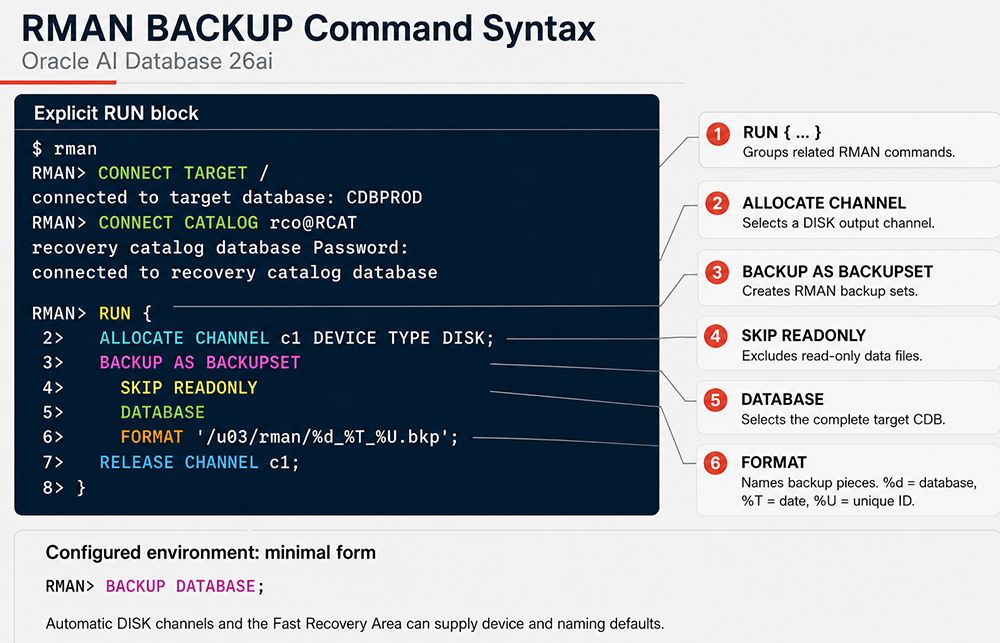
Task: Click the line number '8>' with closing brace
Action: [x=64, y=488]
